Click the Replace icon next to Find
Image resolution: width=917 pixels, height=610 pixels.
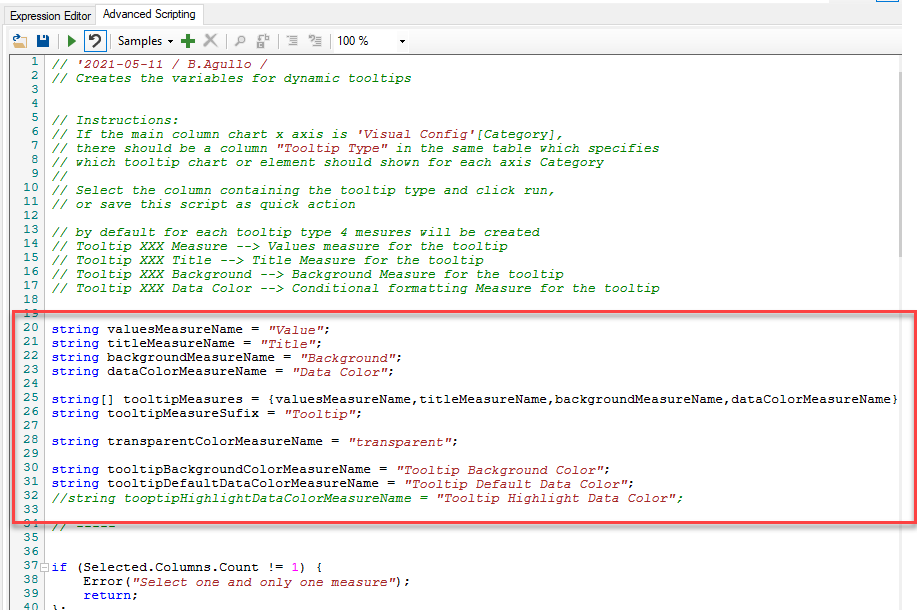click(263, 41)
